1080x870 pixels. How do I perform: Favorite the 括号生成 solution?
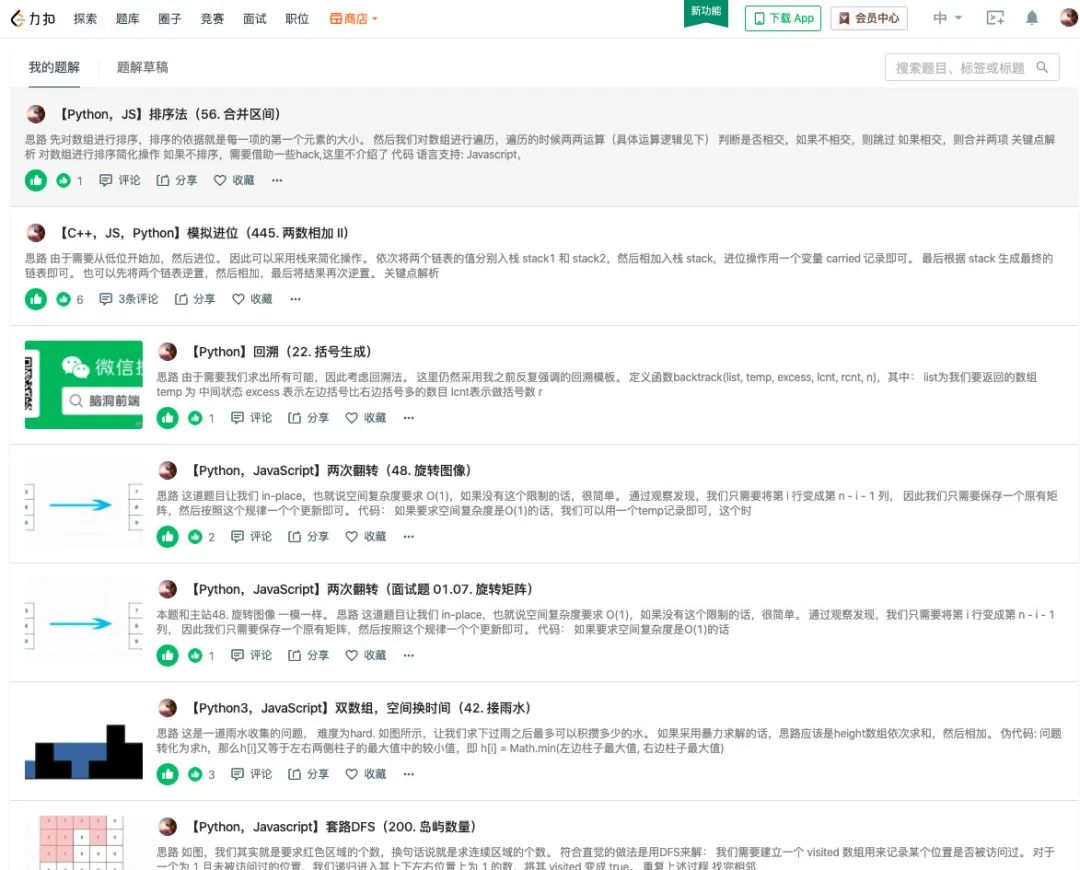point(366,417)
